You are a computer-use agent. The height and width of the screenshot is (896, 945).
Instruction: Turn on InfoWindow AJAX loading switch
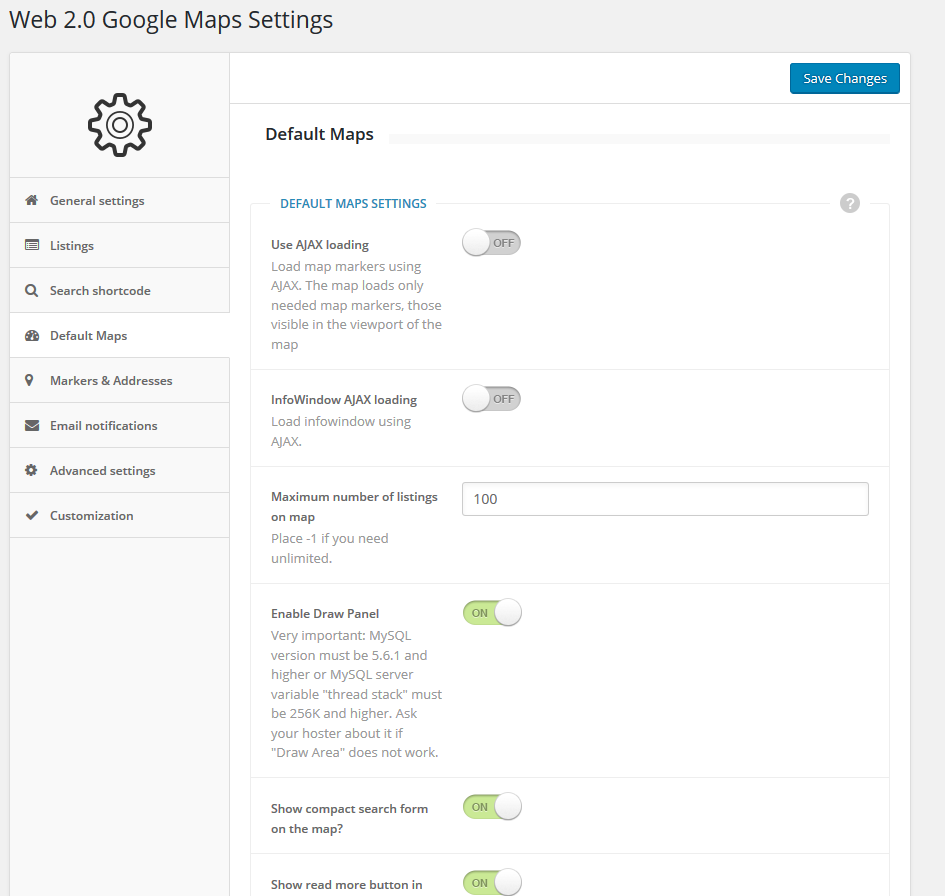(x=491, y=399)
